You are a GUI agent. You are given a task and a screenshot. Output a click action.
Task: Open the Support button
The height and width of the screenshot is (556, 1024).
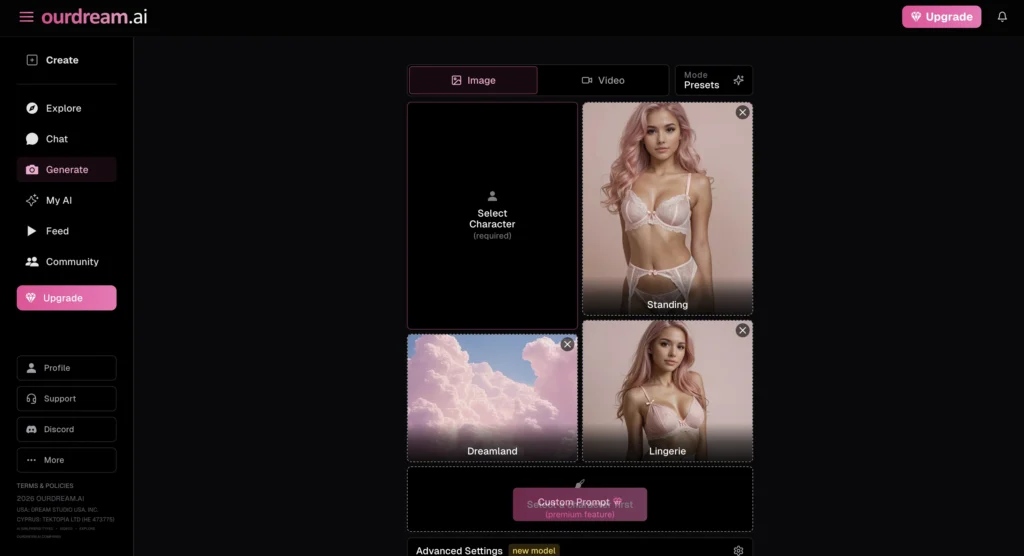(x=66, y=399)
